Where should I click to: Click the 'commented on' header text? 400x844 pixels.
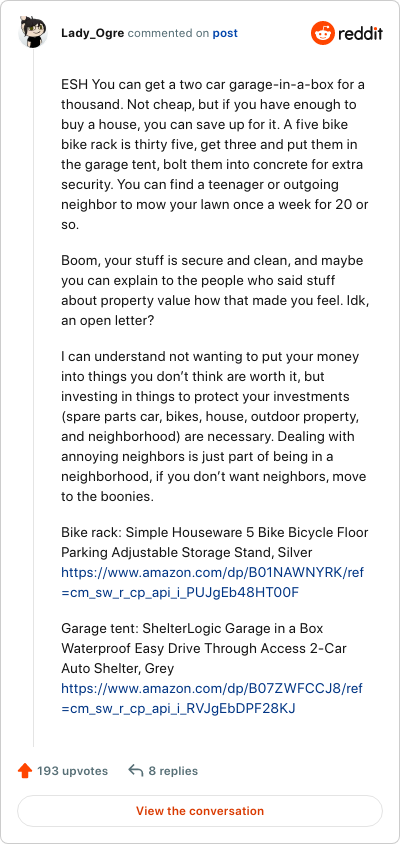[169, 33]
